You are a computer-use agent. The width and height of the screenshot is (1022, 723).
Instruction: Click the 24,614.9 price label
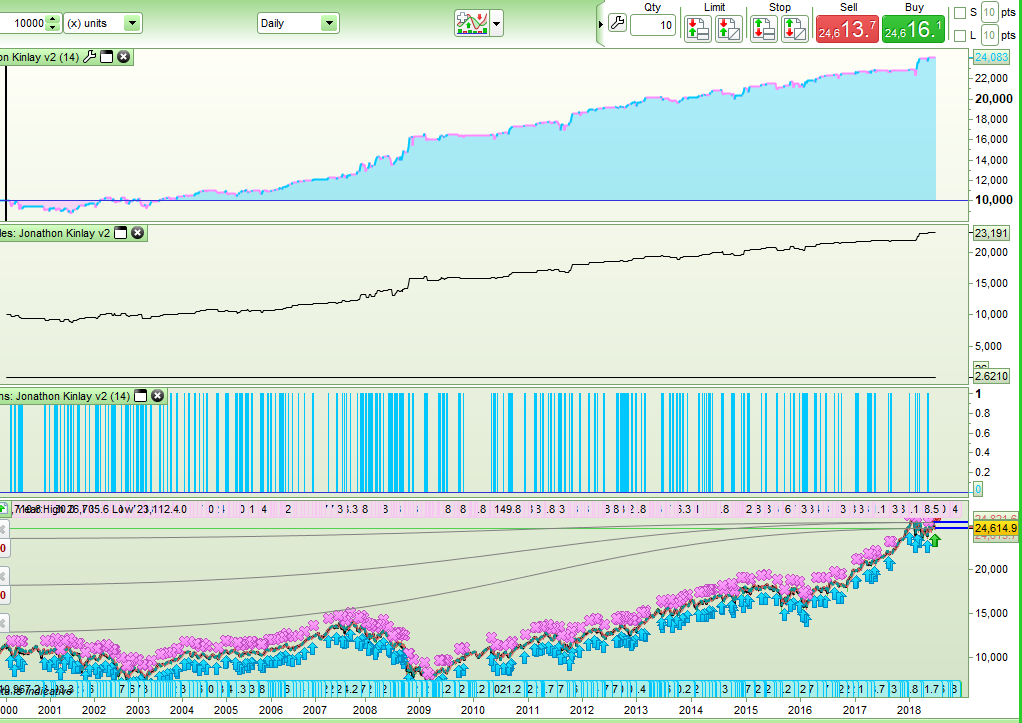[995, 528]
